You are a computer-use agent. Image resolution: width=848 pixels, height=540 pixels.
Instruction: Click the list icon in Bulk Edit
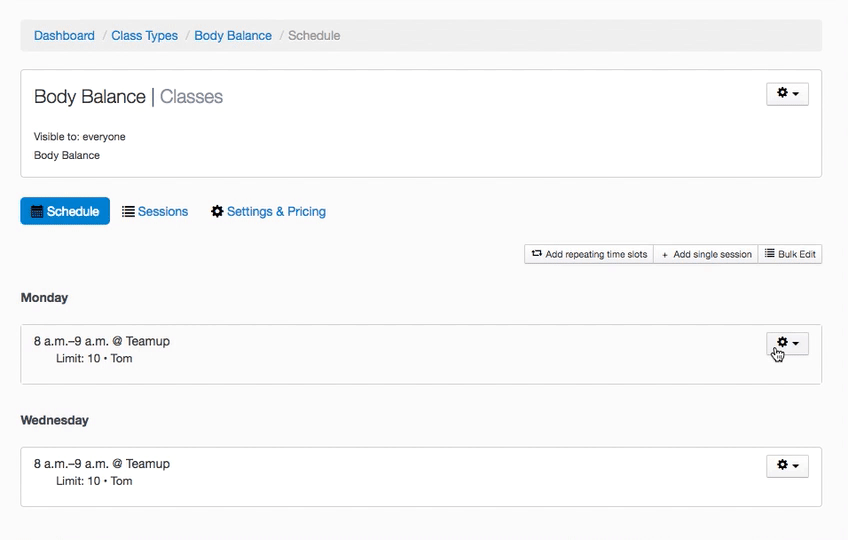[x=770, y=254]
